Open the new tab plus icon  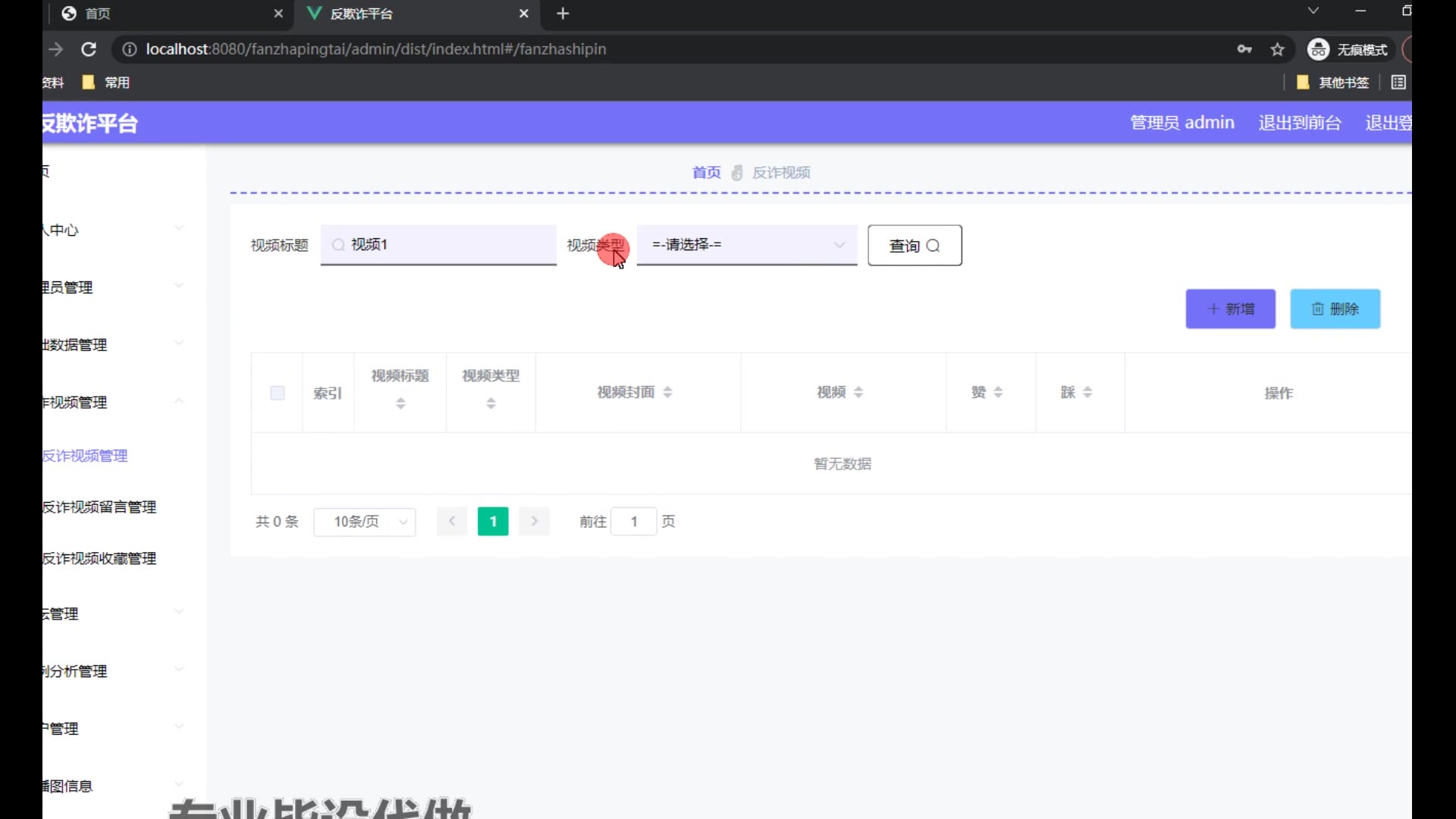pos(563,14)
